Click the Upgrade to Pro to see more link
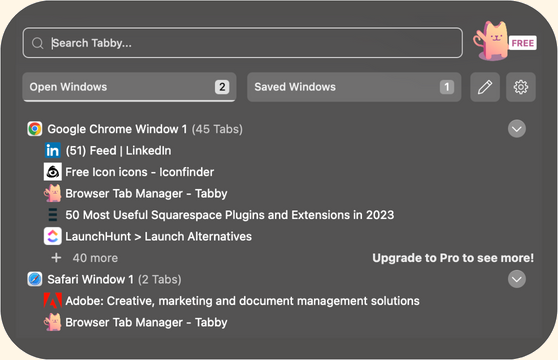This screenshot has width=558, height=360. pos(453,258)
